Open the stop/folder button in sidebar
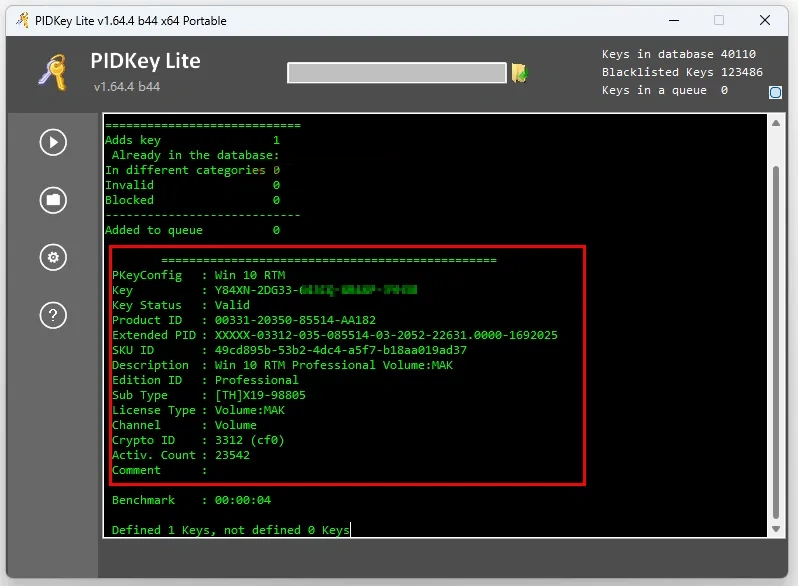798x586 pixels. 53,200
